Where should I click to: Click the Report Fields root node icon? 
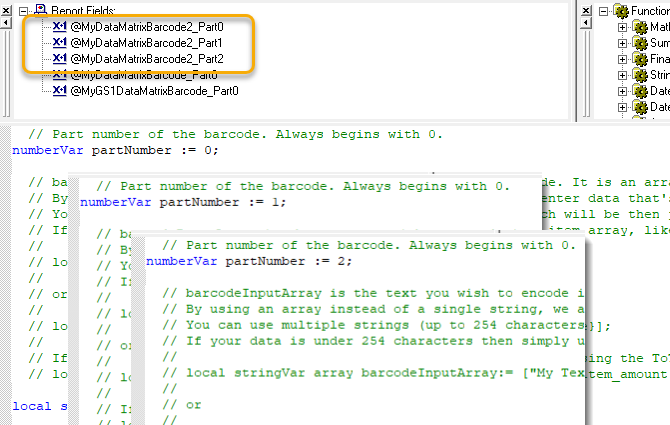pos(40,9)
